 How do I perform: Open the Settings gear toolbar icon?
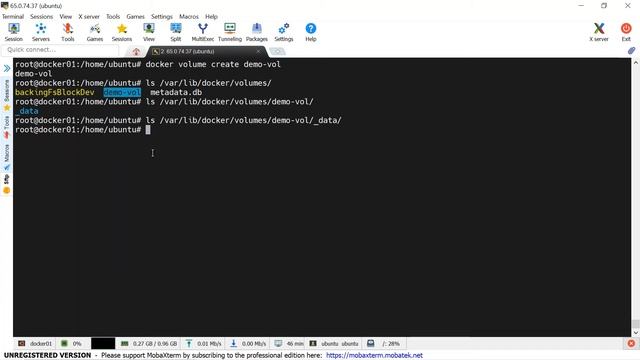[x=284, y=32]
